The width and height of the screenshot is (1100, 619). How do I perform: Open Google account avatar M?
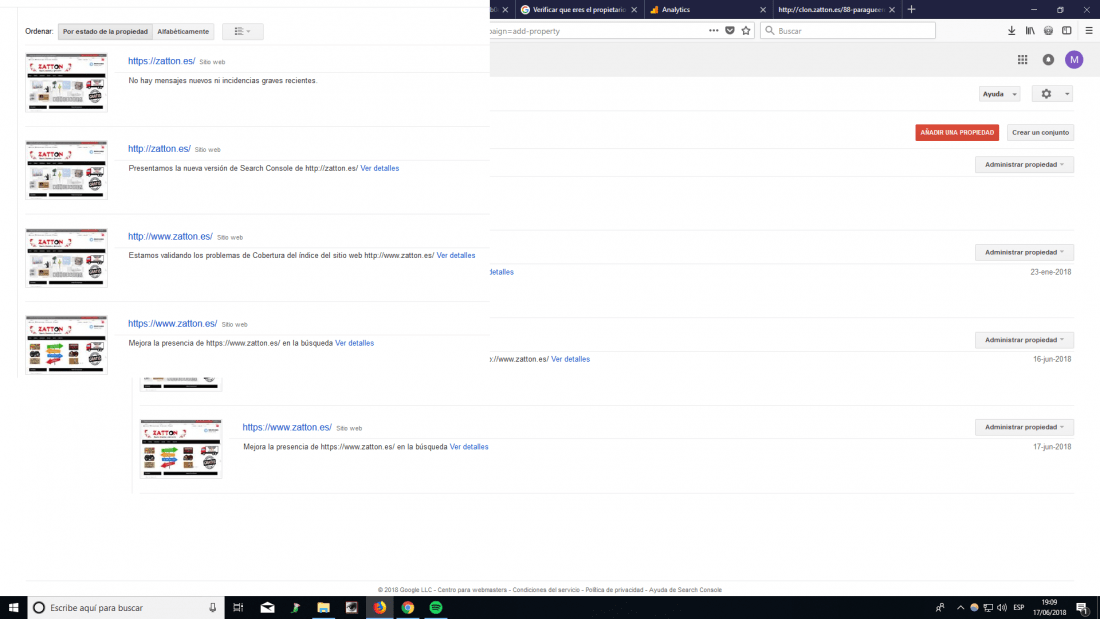tap(1074, 60)
